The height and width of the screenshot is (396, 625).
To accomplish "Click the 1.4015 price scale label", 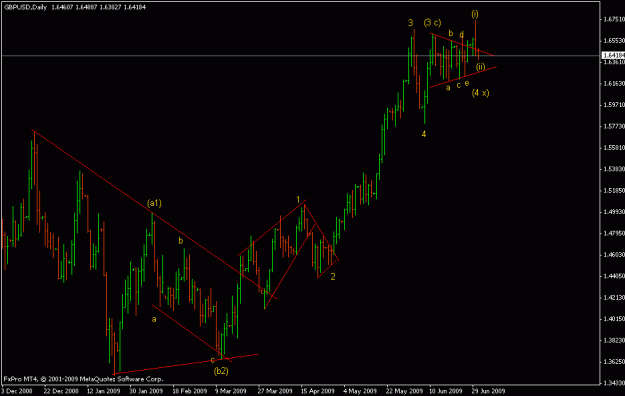I will tap(614, 319).
